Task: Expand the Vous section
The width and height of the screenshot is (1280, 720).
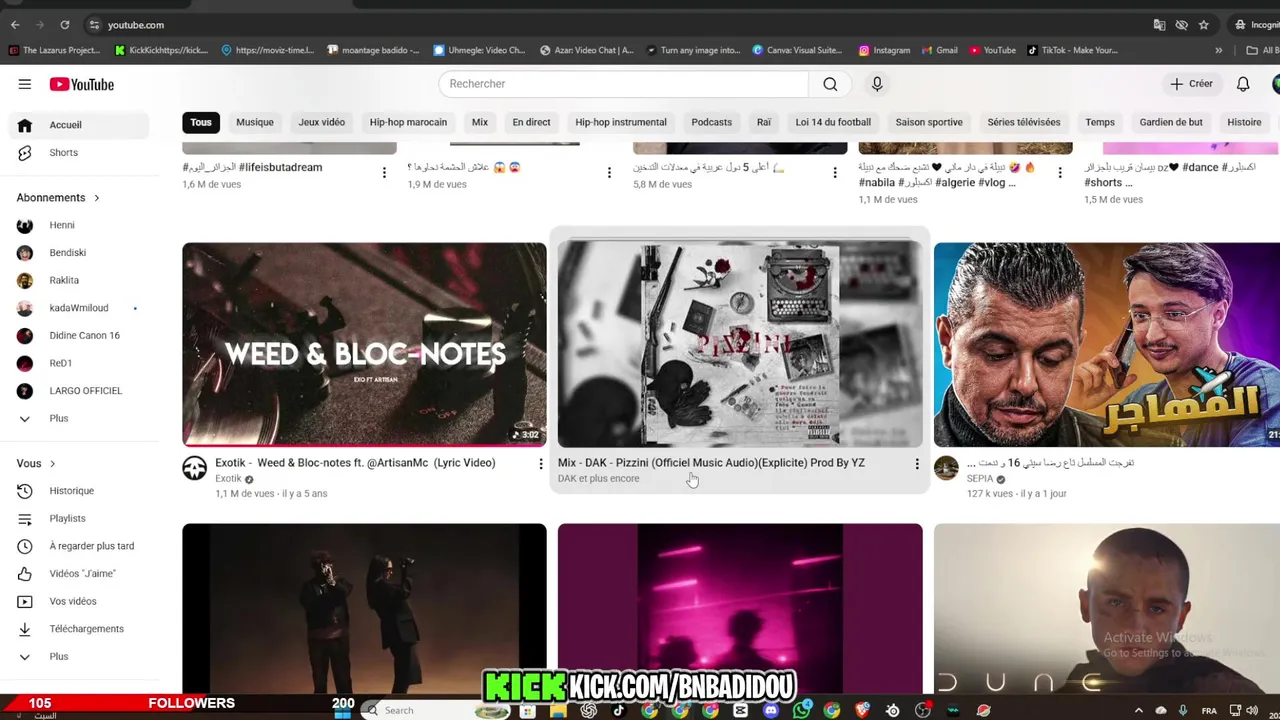Action: tap(36, 464)
